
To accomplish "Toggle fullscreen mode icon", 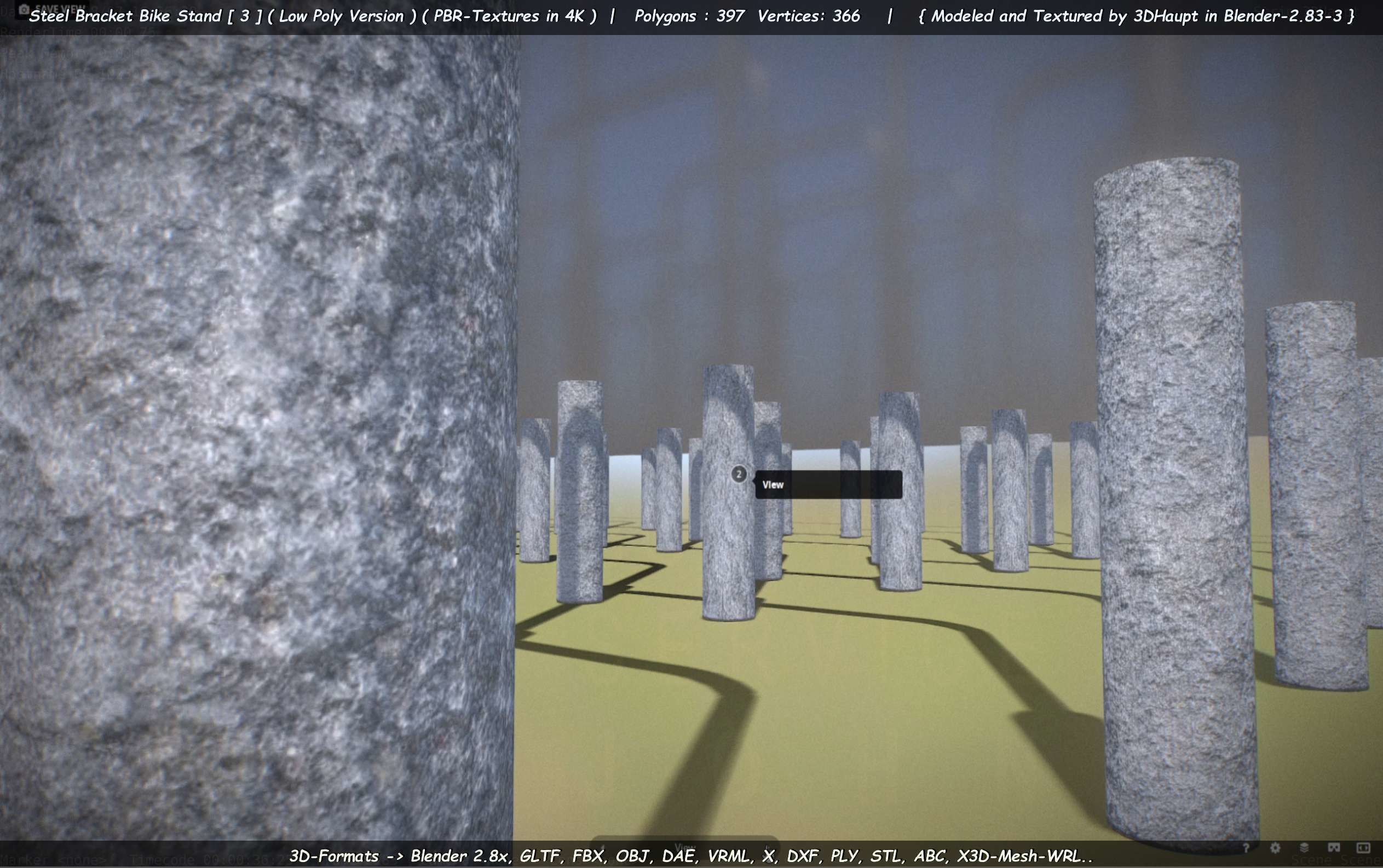I will tap(1363, 848).
